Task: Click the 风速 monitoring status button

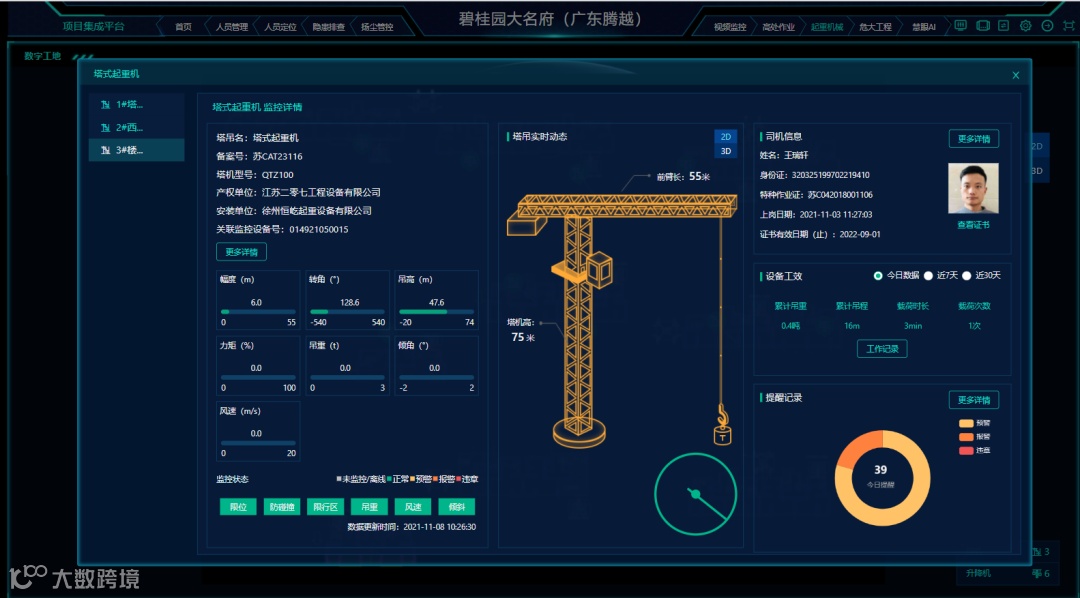Action: [413, 507]
